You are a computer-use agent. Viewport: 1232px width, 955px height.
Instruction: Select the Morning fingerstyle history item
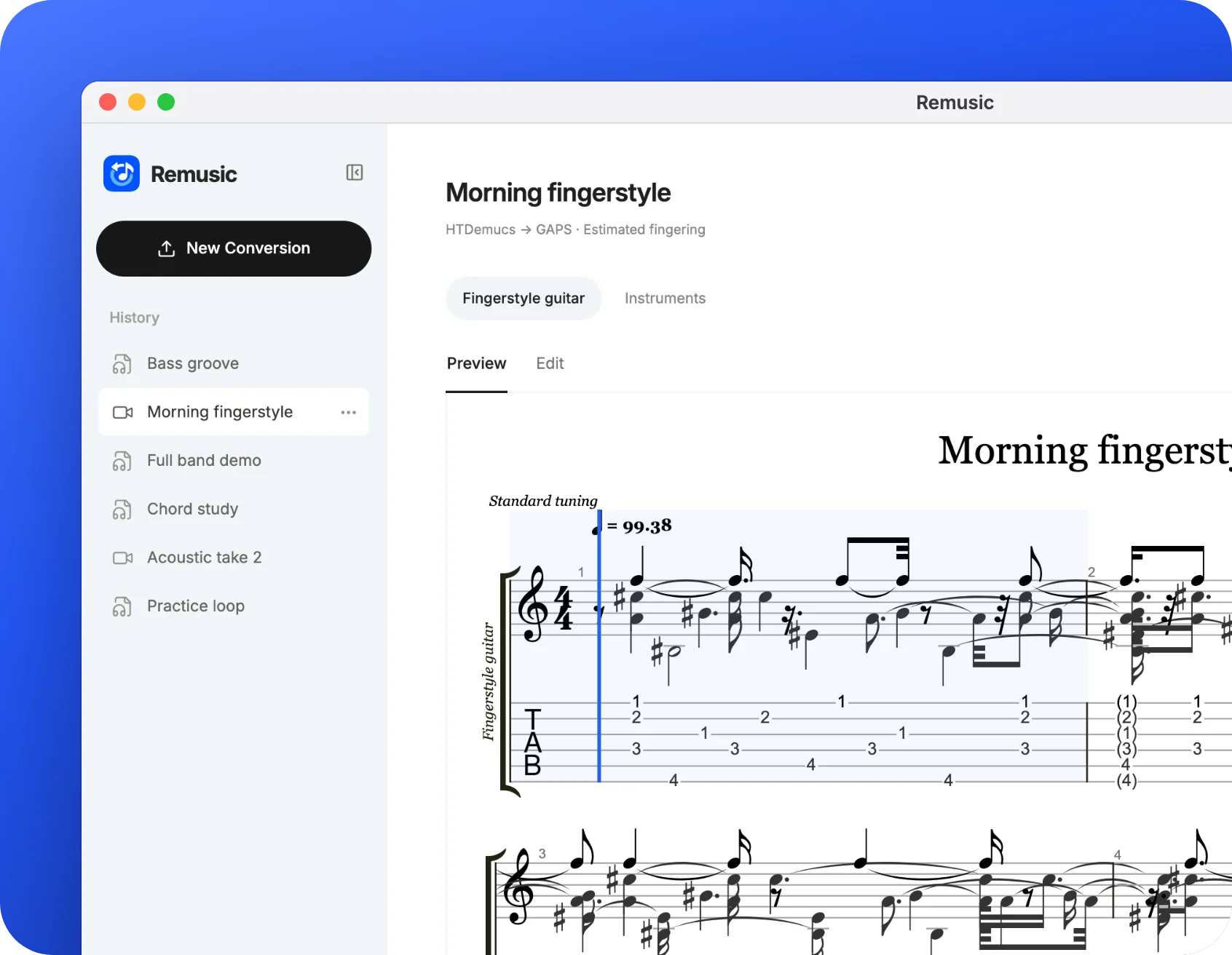pyautogui.click(x=234, y=412)
